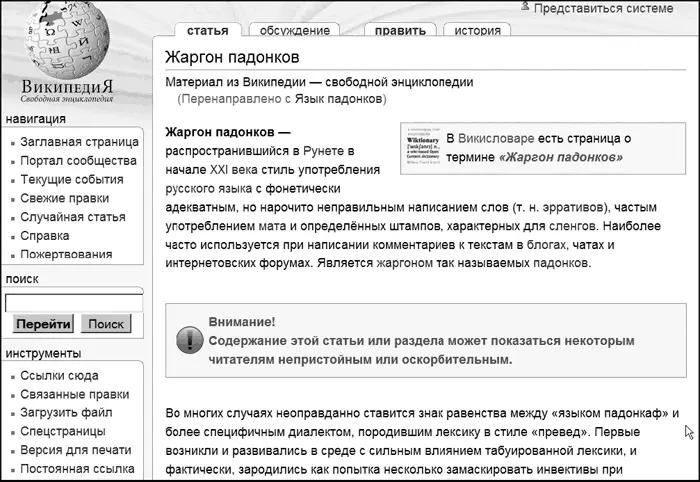The width and height of the screenshot is (700, 482).
Task: Open Версия для печати link
Action: tap(76, 450)
